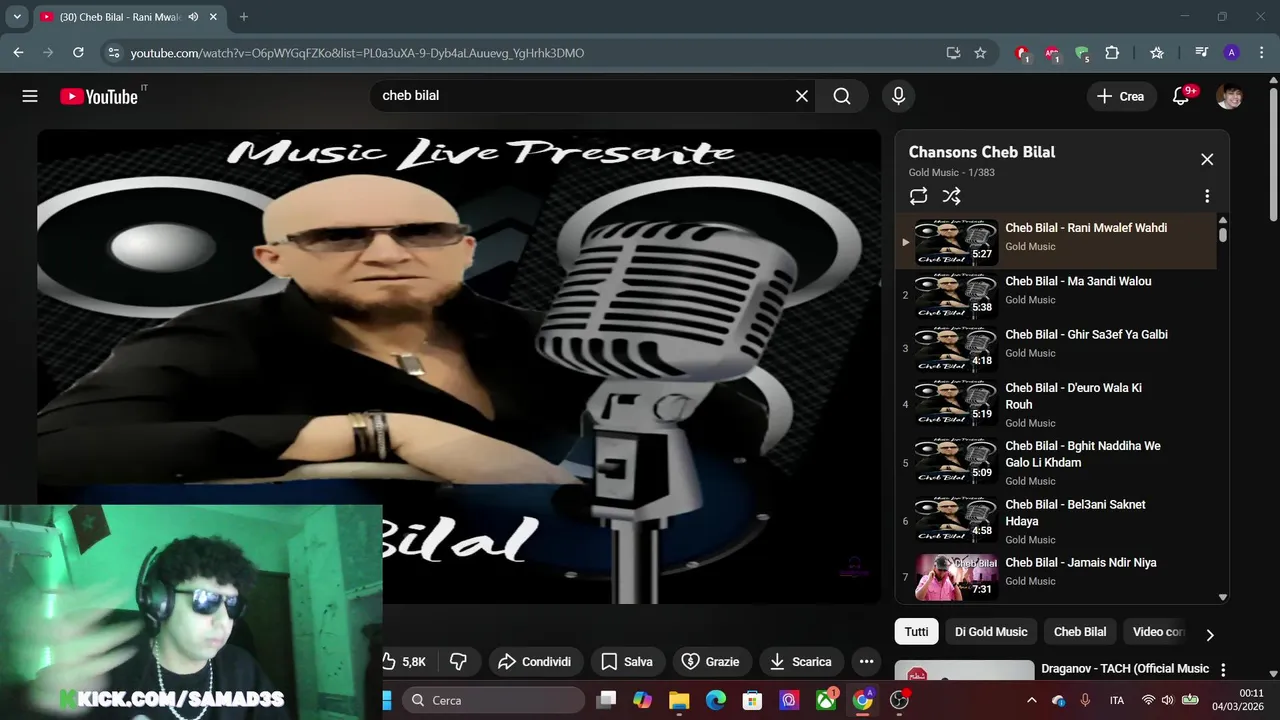Screen dimensions: 1280x720
Task: Click the 5,8K like button
Action: (404, 661)
